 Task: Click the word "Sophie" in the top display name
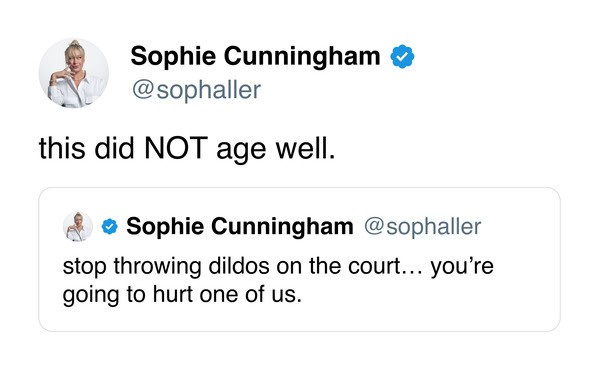tap(173, 57)
